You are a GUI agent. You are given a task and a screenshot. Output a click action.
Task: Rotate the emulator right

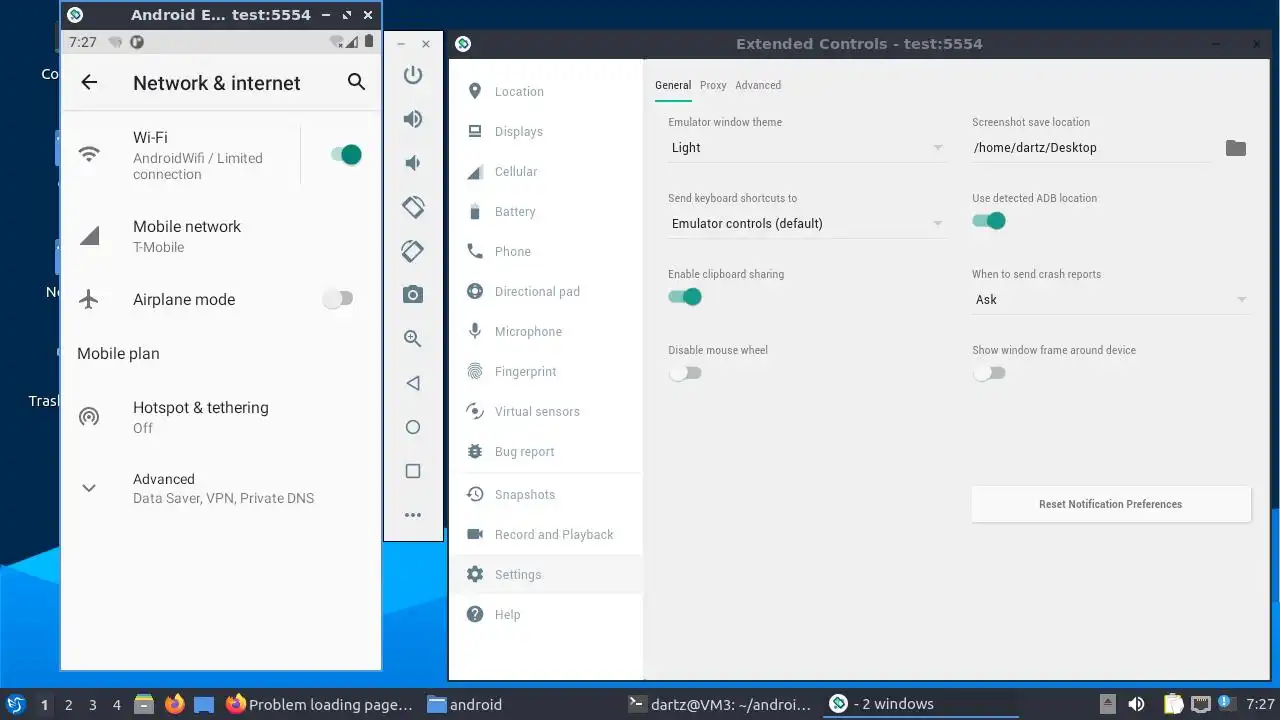click(x=413, y=251)
